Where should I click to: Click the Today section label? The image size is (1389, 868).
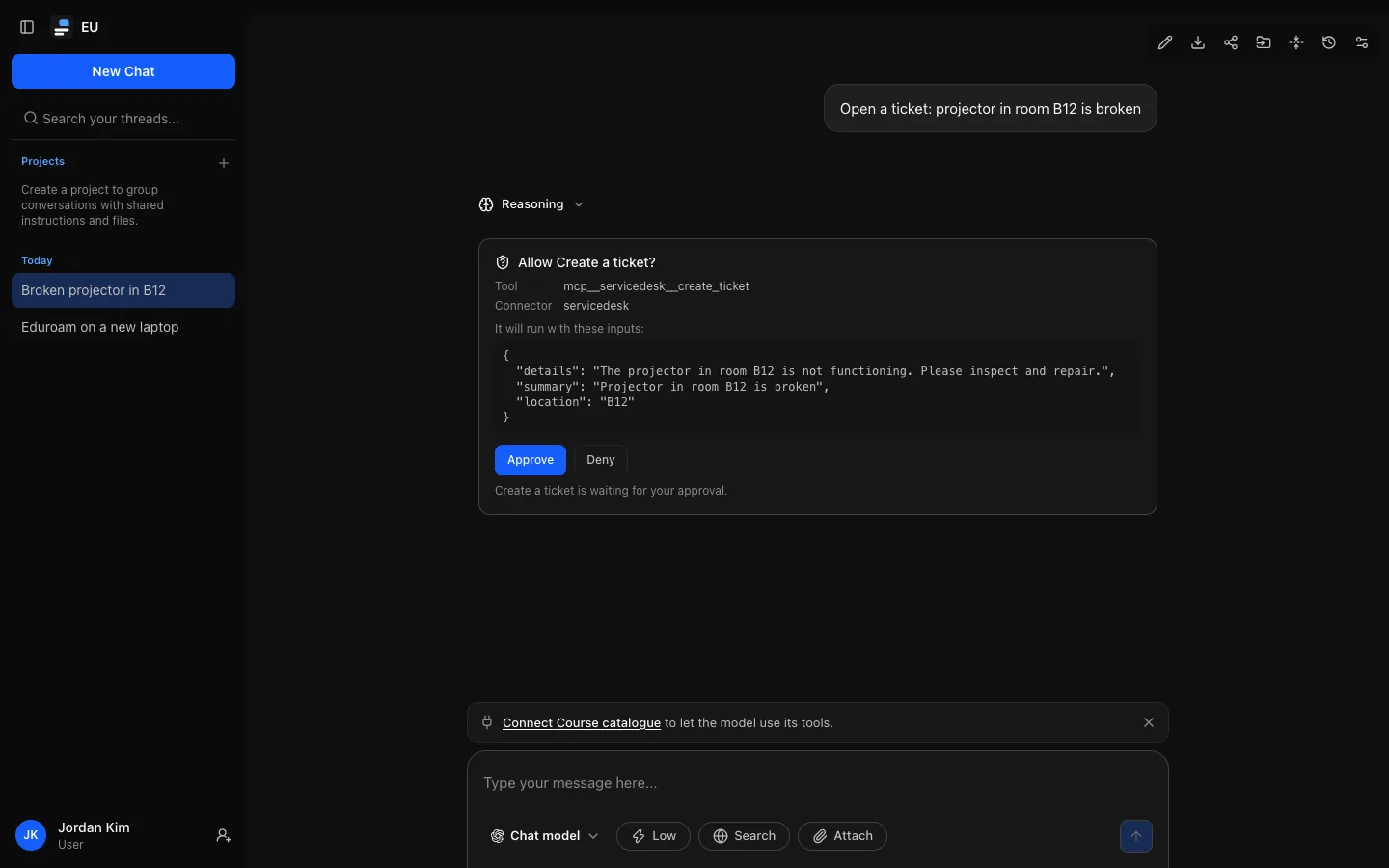coord(37,260)
